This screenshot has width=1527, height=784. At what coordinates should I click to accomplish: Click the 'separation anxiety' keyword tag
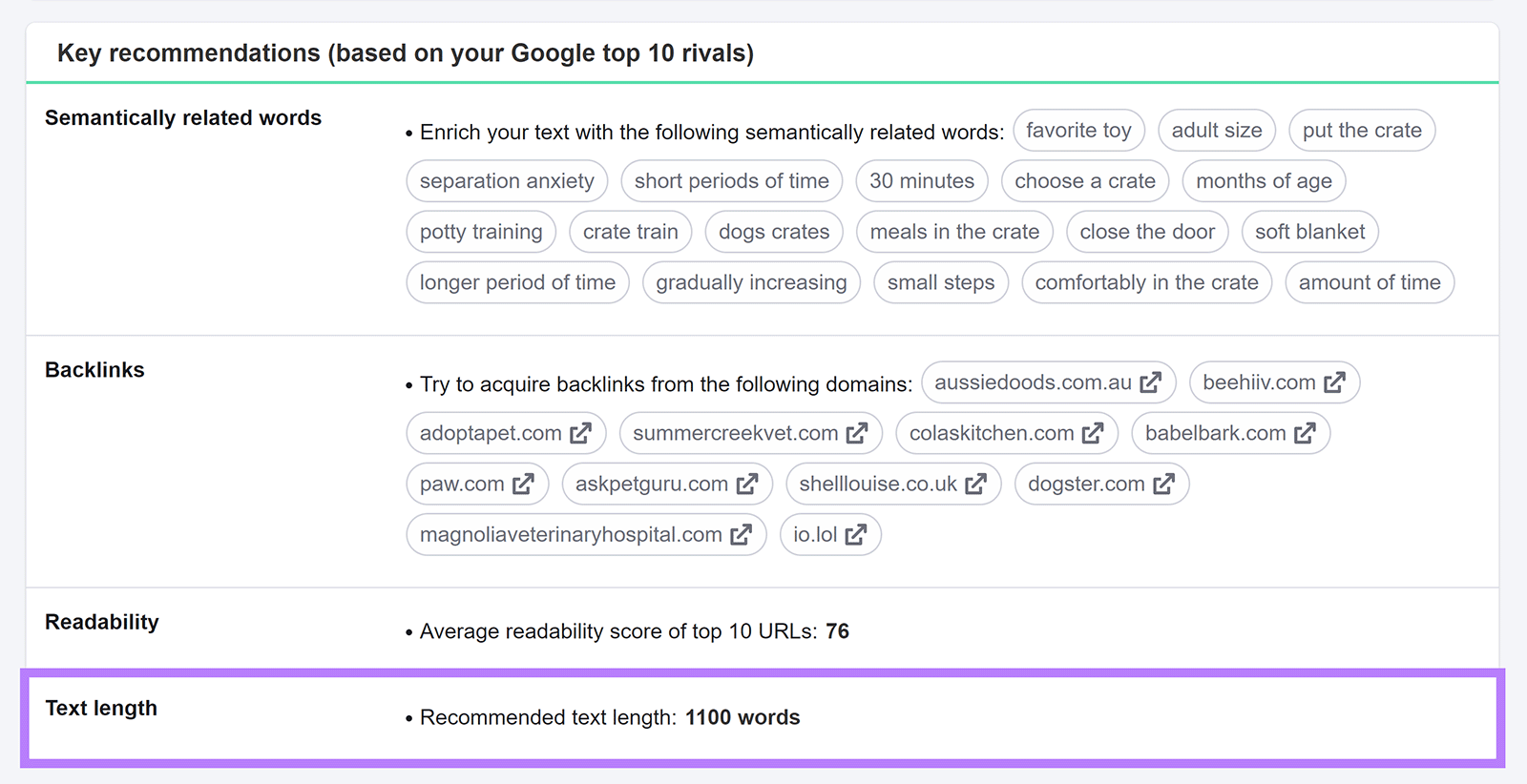[x=507, y=181]
